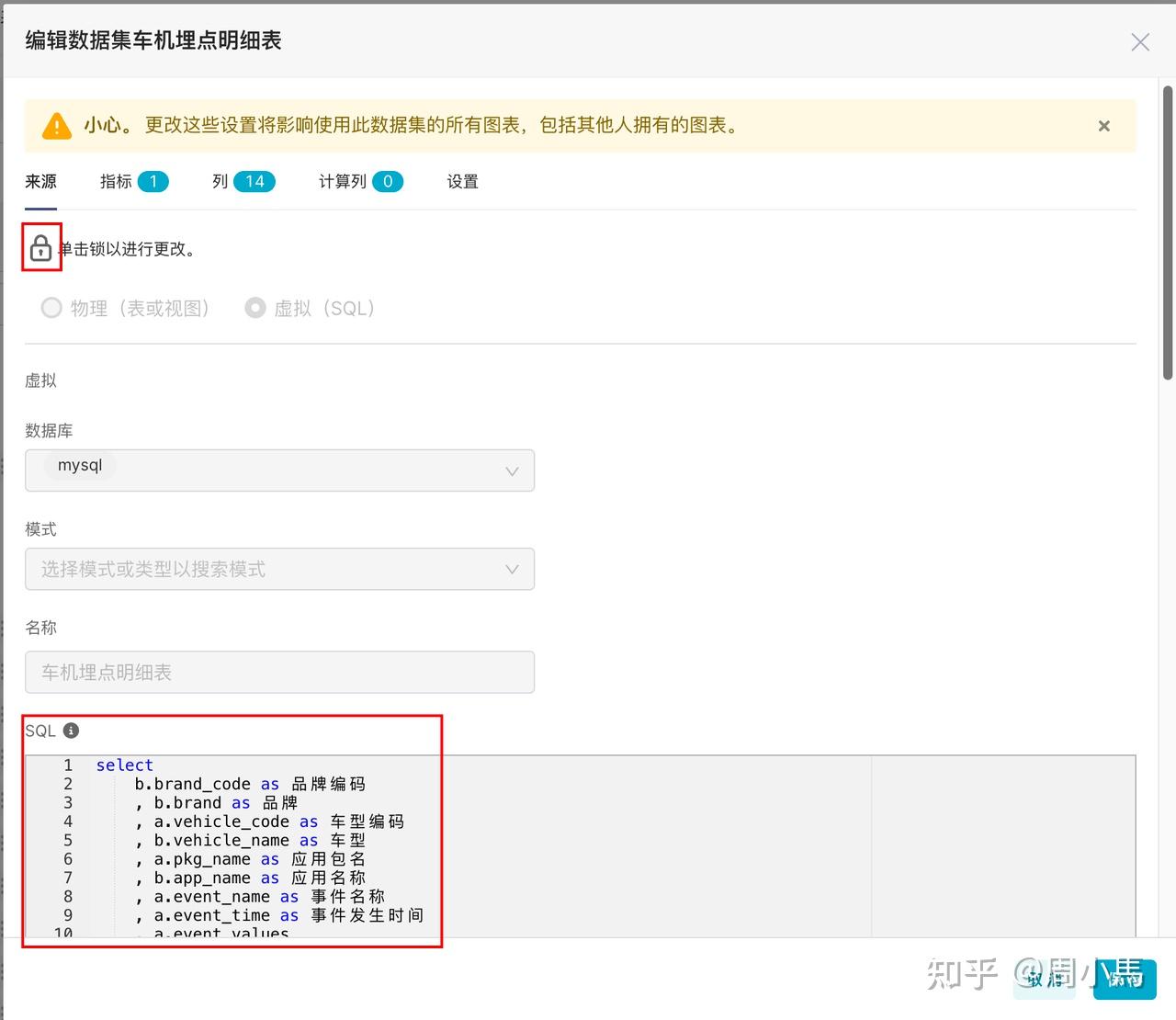Screen dimensions: 1176x1020
Task: Click into the SQL editor area
Action: [580, 846]
